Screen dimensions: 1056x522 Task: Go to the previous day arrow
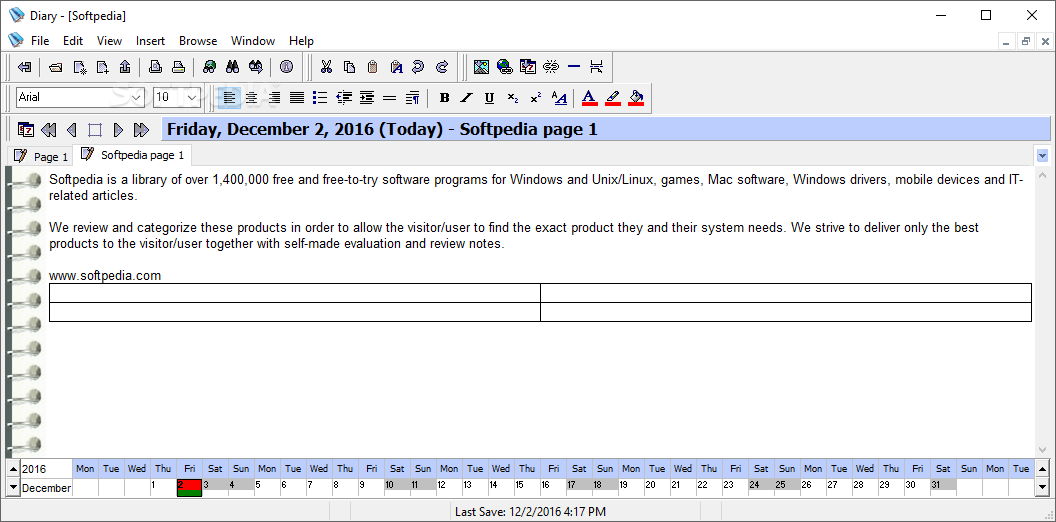(71, 129)
